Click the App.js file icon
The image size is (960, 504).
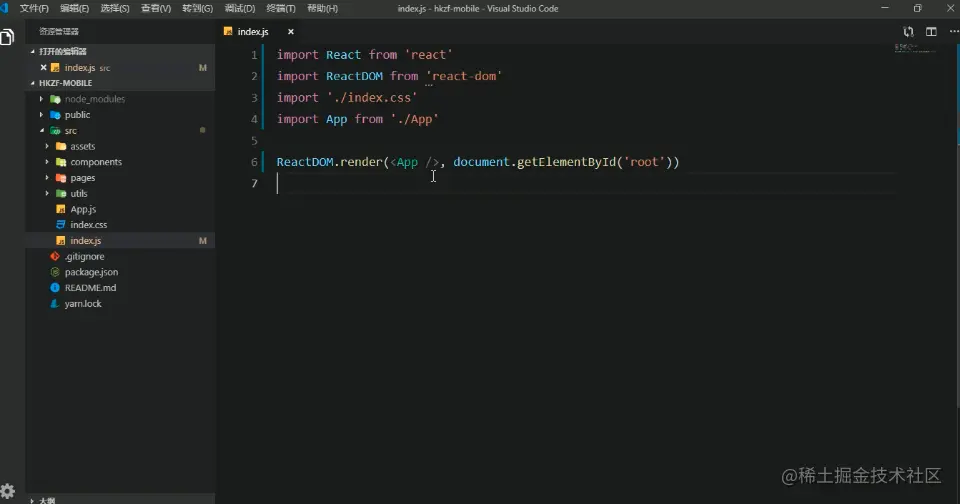tap(61, 209)
